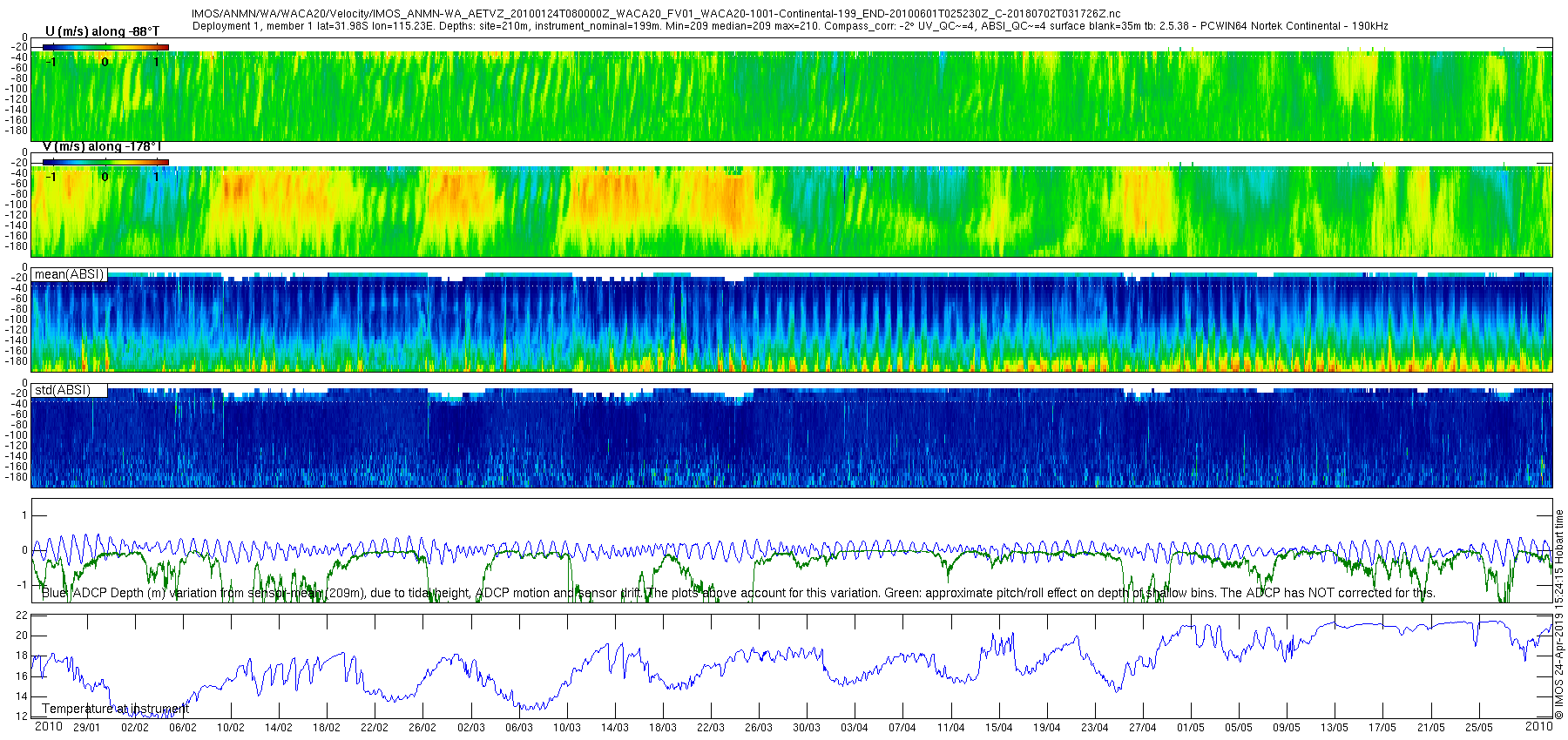
Task: Click the '30/03' date tick
Action: (x=806, y=728)
